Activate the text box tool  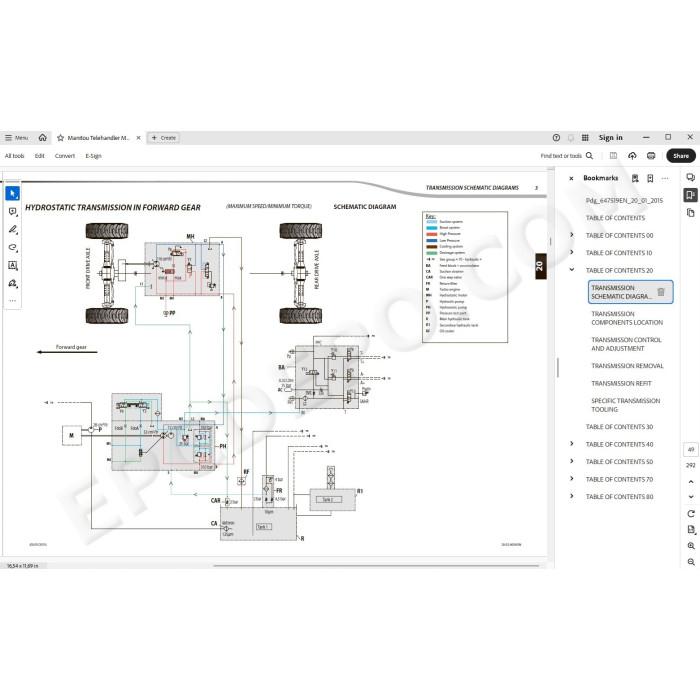tap(12, 265)
